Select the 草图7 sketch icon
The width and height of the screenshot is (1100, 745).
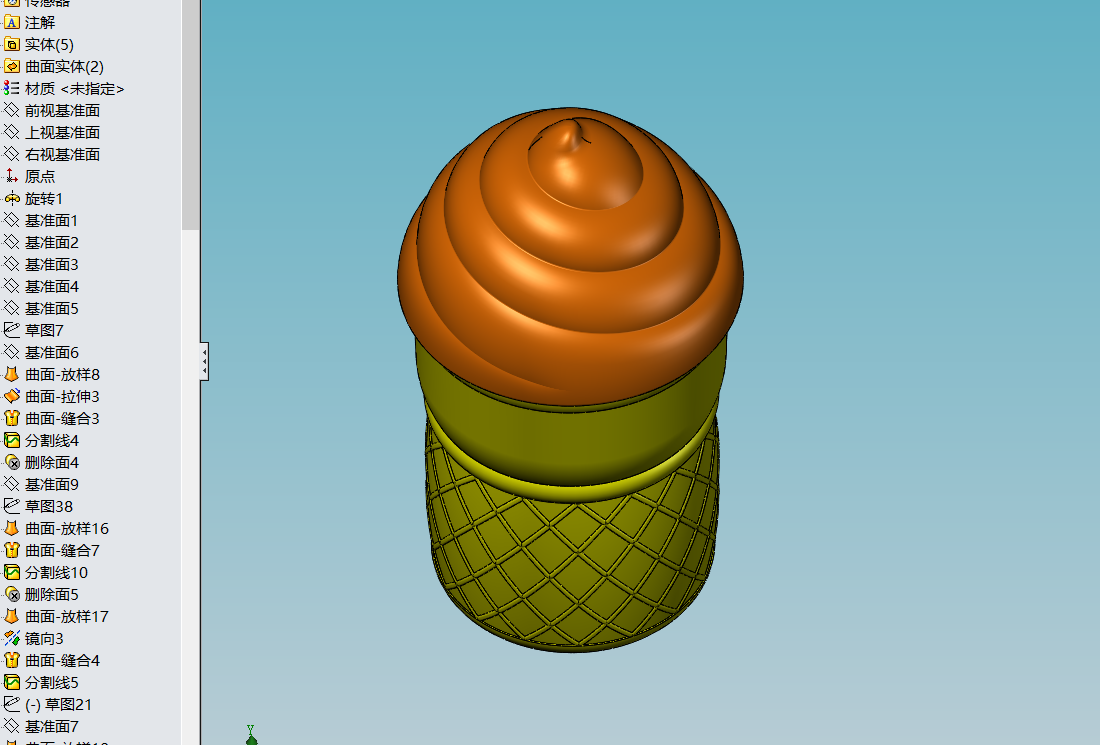pyautogui.click(x=12, y=330)
